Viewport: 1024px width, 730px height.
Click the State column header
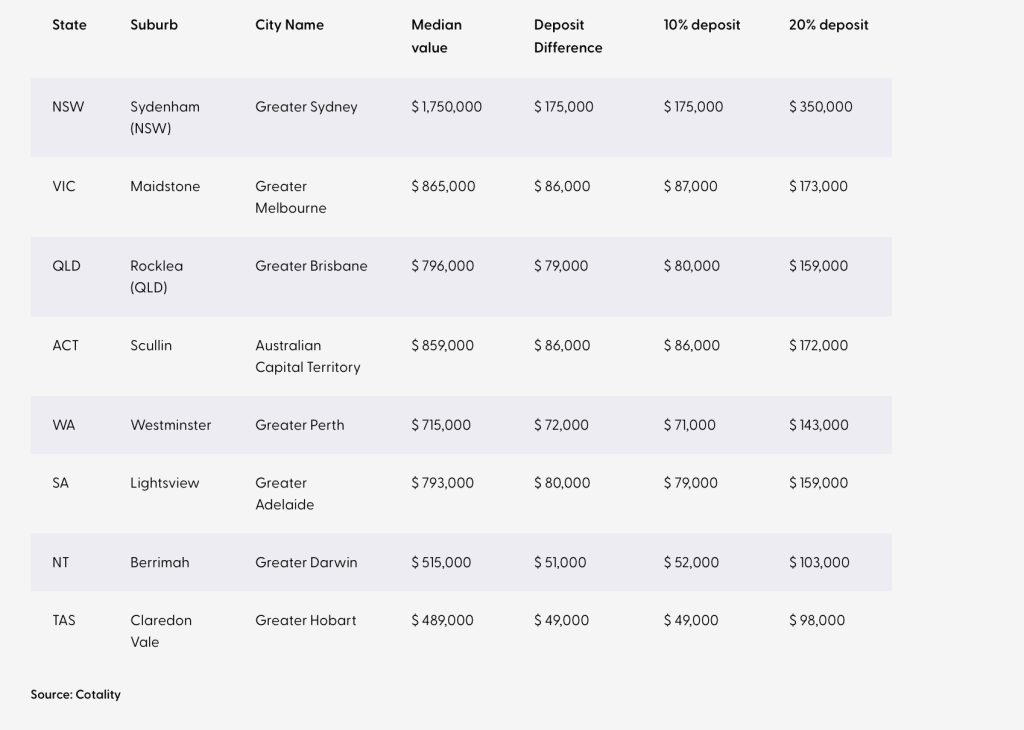(x=69, y=25)
